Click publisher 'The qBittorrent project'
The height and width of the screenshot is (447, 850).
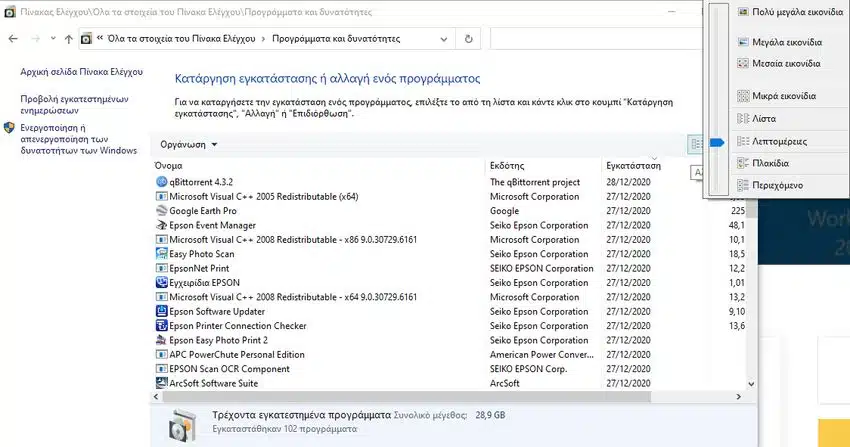pyautogui.click(x=535, y=182)
